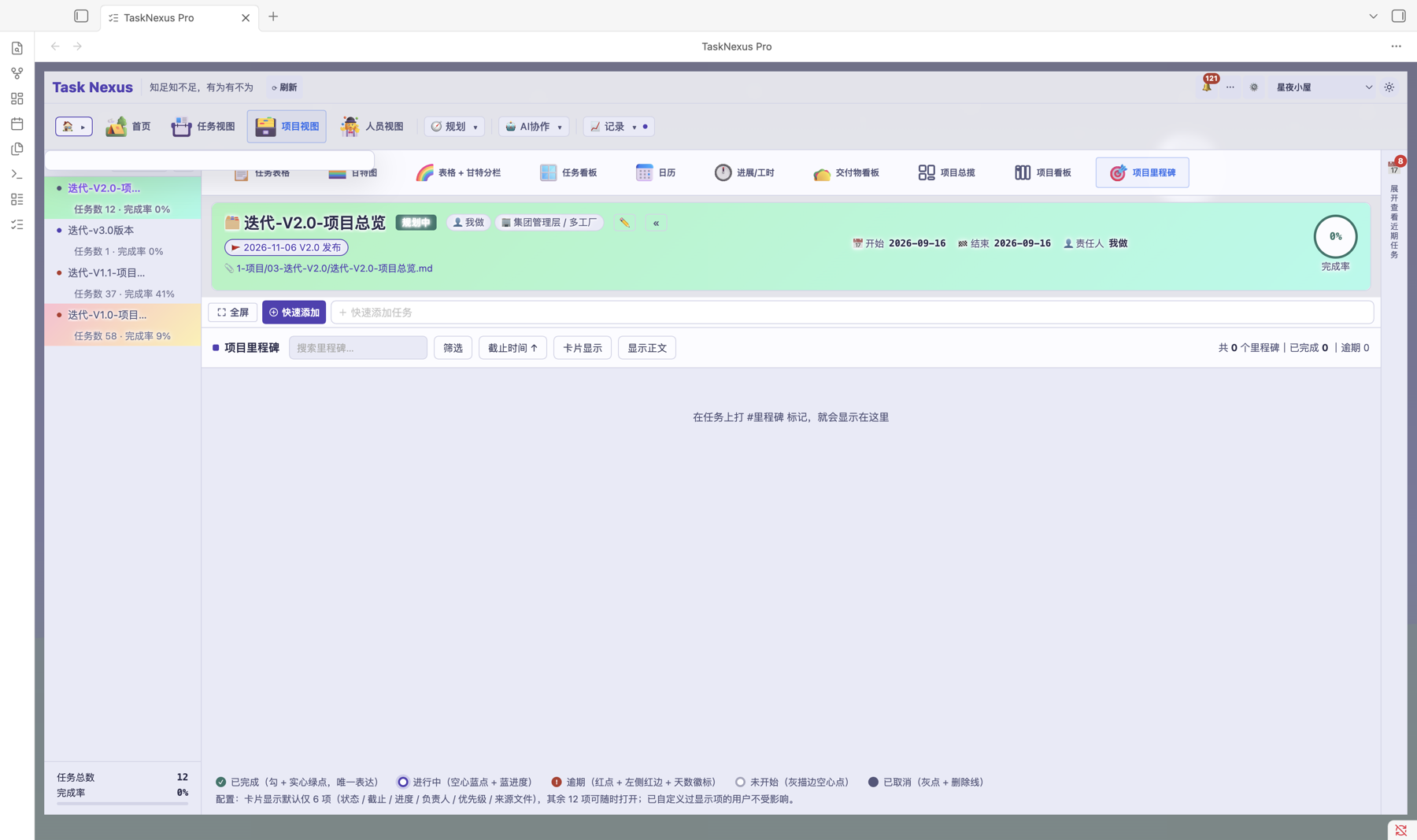Click the 筛选 button
This screenshot has width=1417, height=840.
453,348
